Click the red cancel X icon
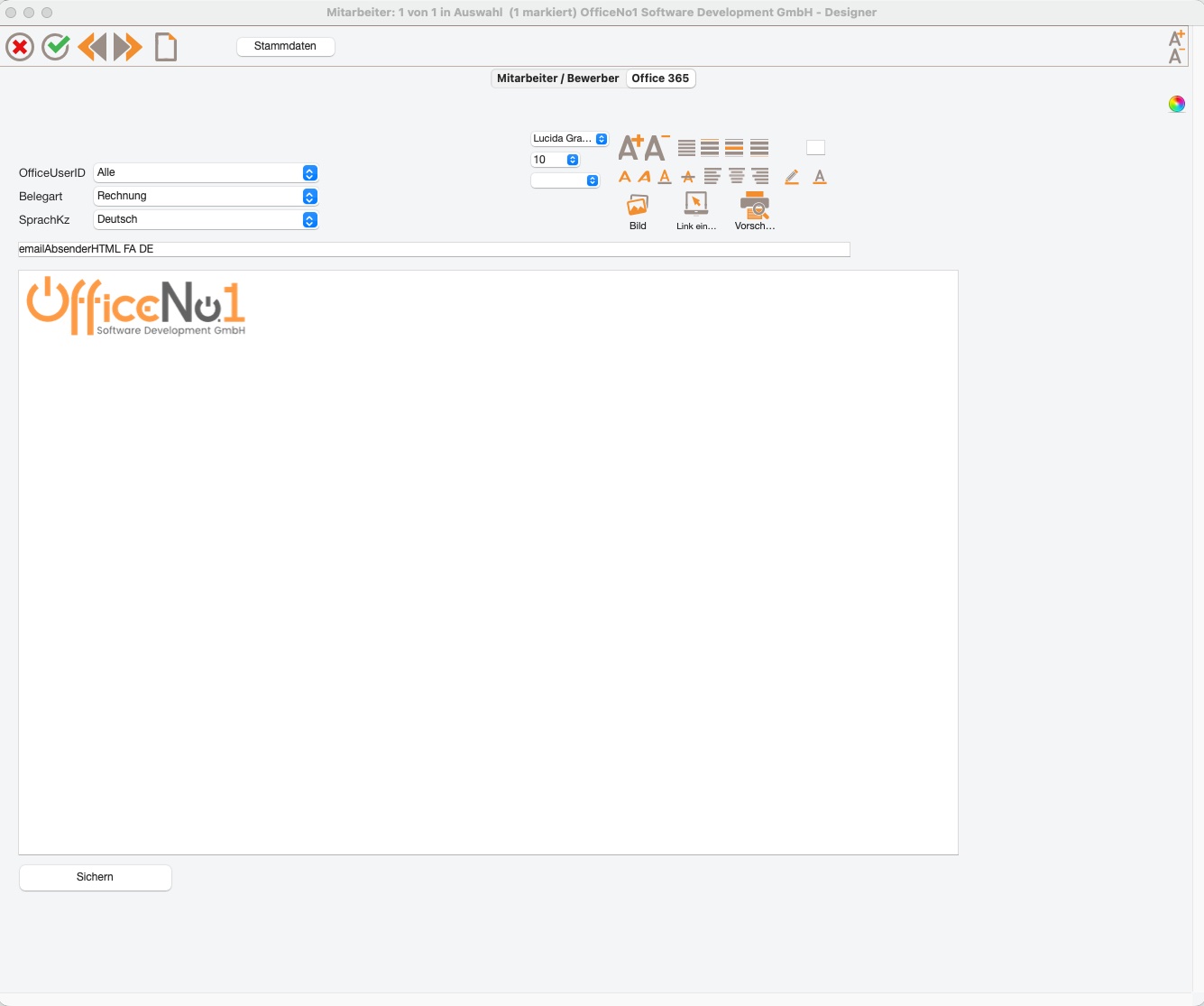The height and width of the screenshot is (1006, 1204). click(20, 47)
